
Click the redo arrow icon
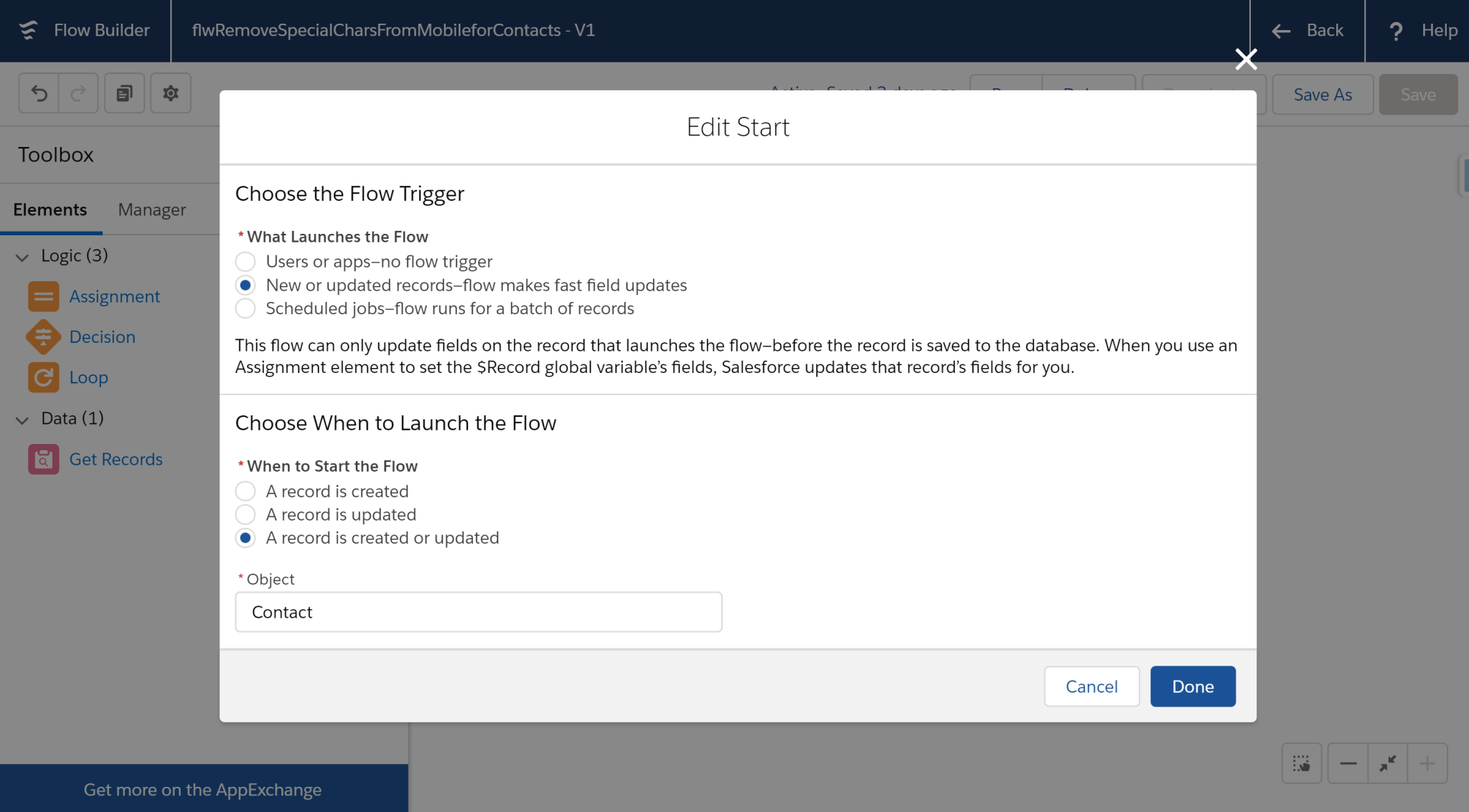click(x=78, y=93)
